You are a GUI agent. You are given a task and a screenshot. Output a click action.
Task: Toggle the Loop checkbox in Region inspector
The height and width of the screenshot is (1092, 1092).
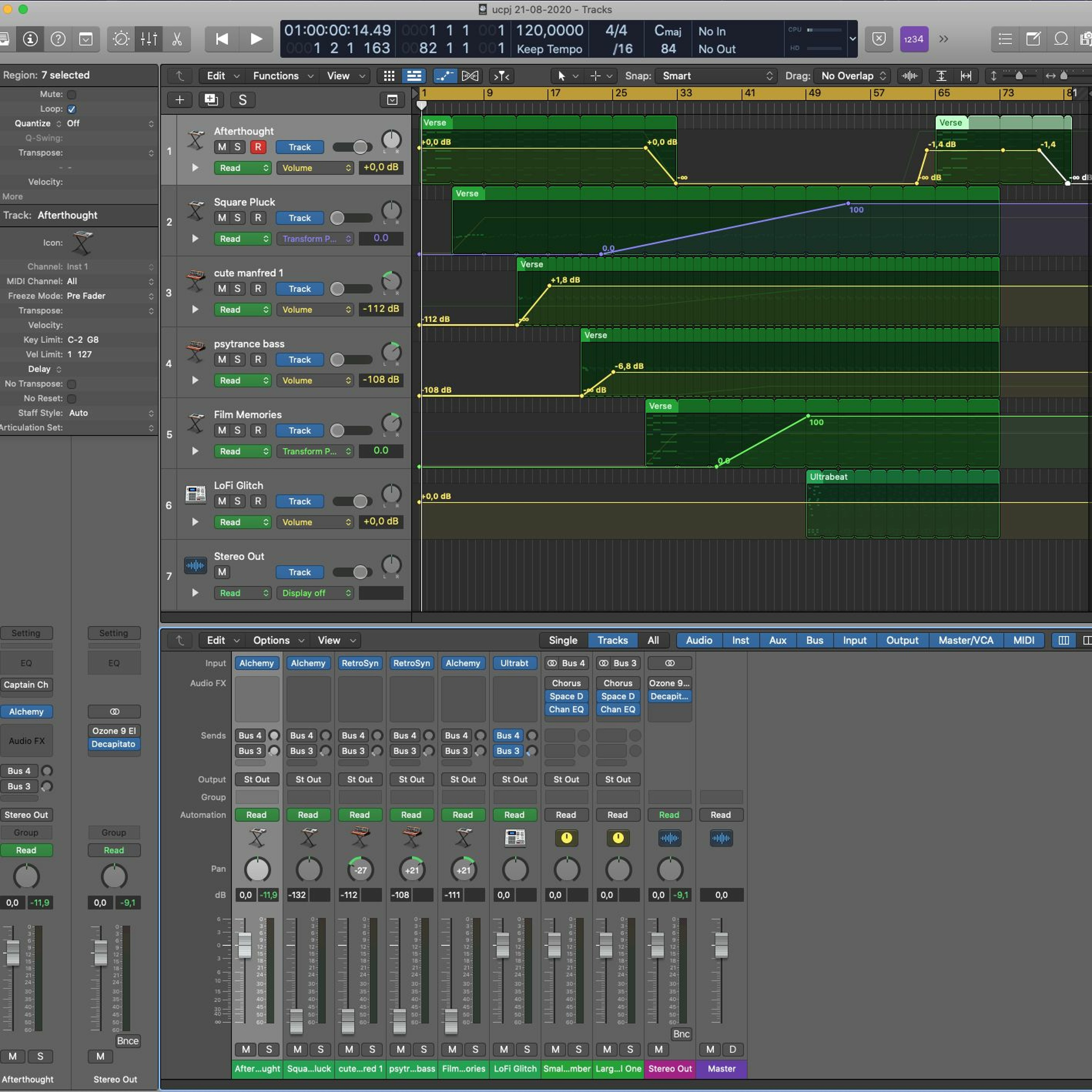72,109
